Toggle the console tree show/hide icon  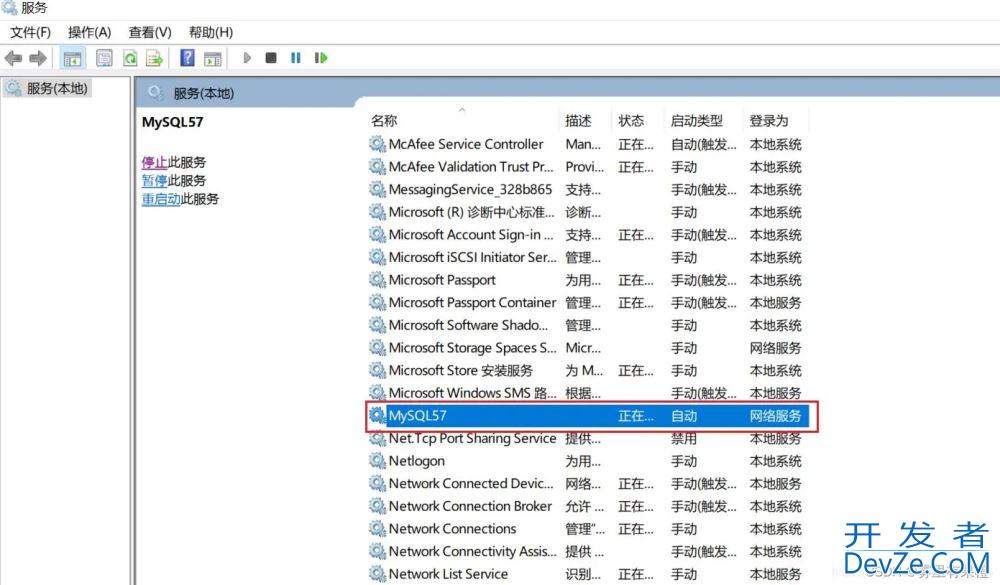72,59
